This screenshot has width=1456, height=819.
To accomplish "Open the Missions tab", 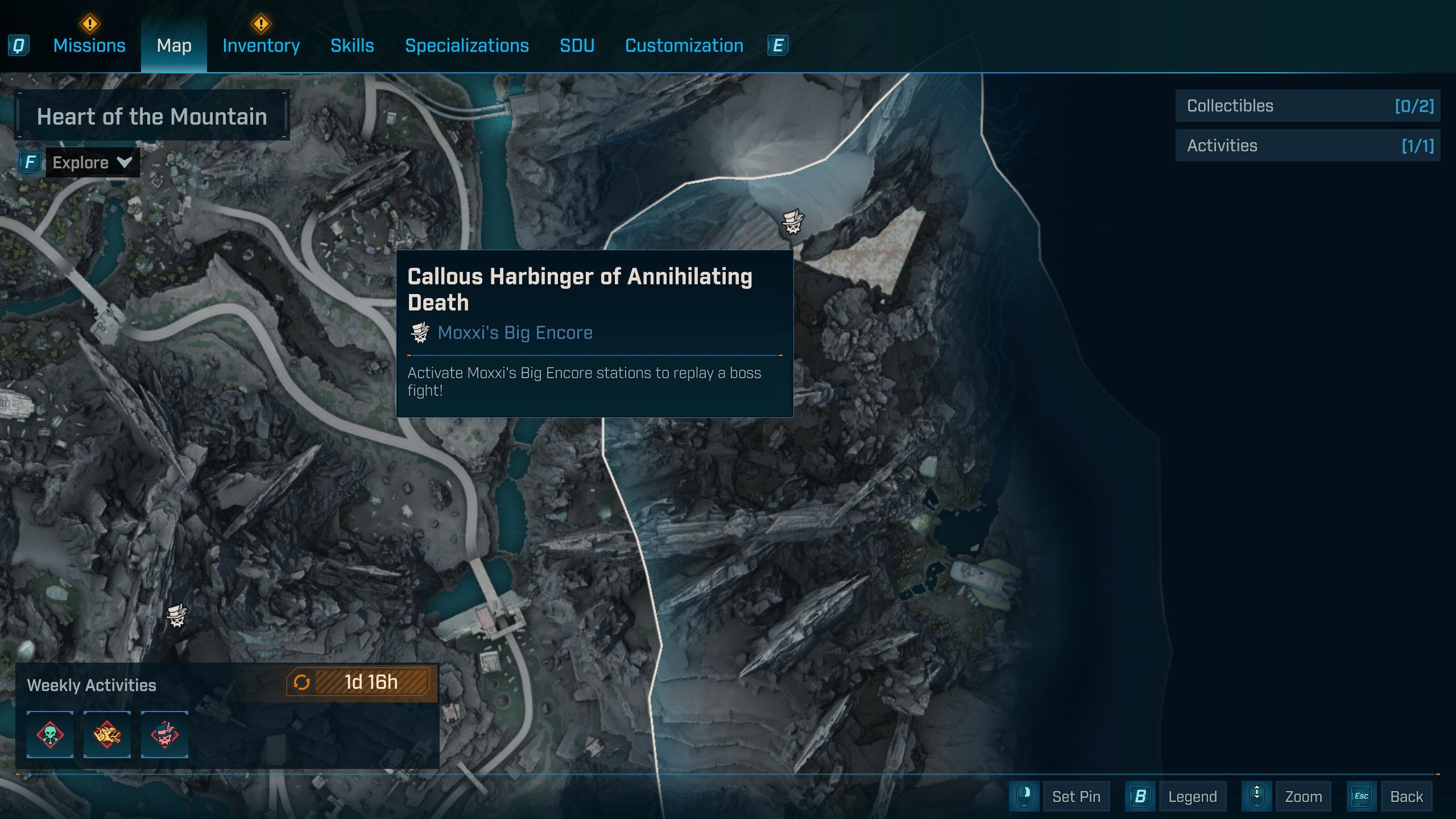I will 89,45.
